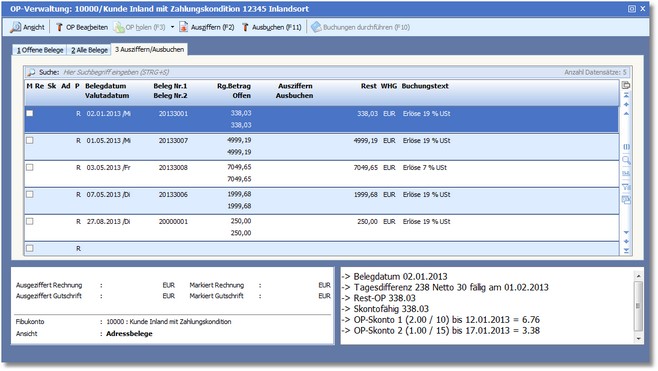
Task: Jump to first record with top arrow icon
Action: 626,96
